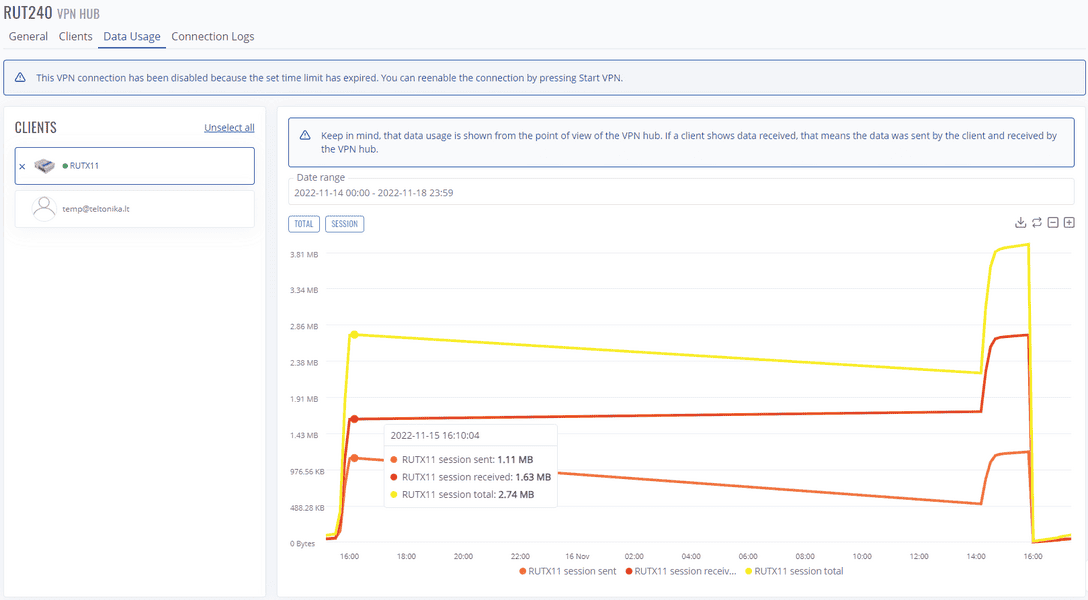Click the temp@teltonika.lt user avatar
1088x600 pixels.
pos(43,207)
